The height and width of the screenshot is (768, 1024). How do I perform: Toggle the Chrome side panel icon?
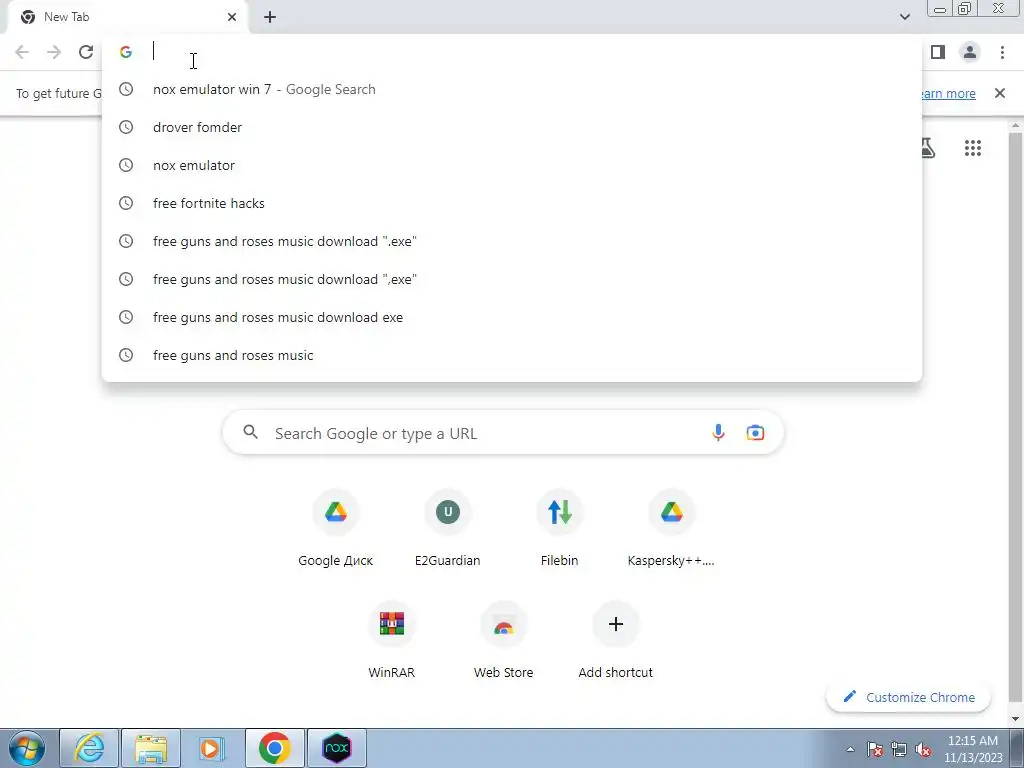click(x=938, y=52)
